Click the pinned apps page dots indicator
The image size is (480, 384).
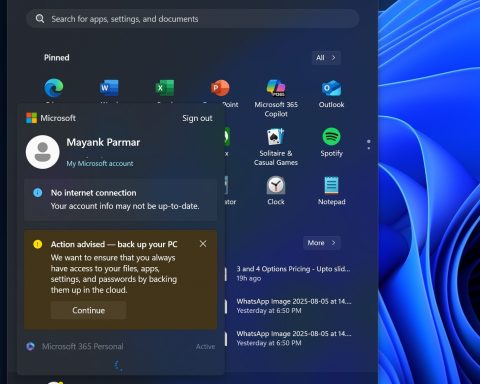(x=368, y=144)
